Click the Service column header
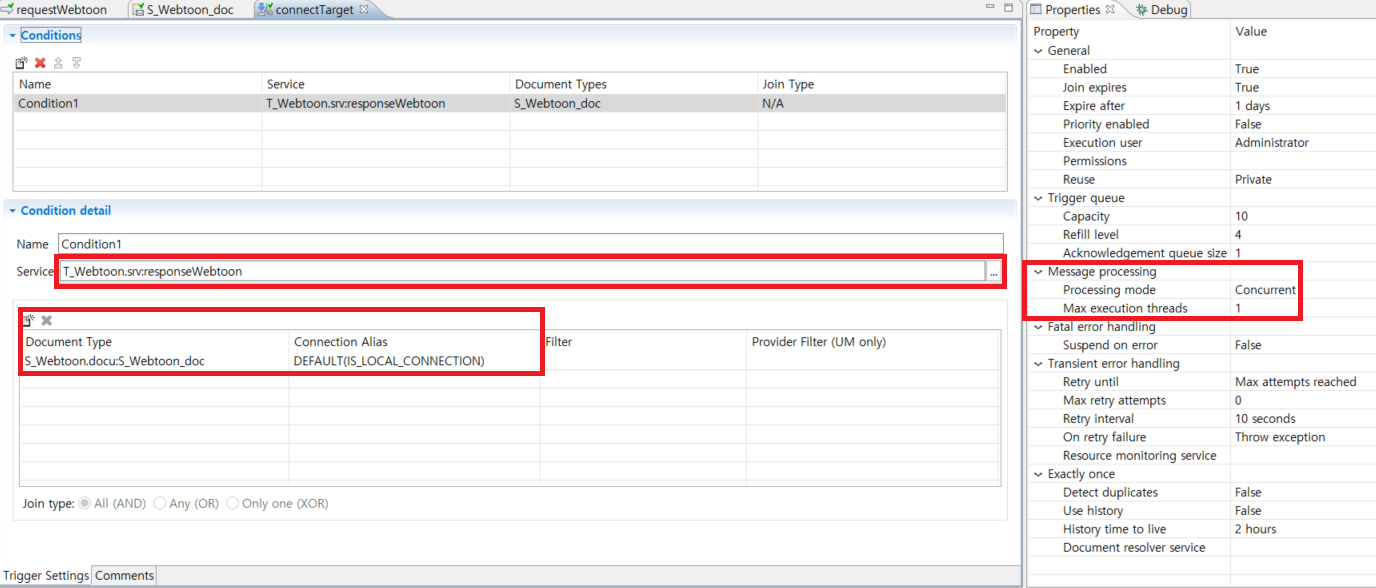Viewport: 1376px width, 588px height. [x=386, y=85]
